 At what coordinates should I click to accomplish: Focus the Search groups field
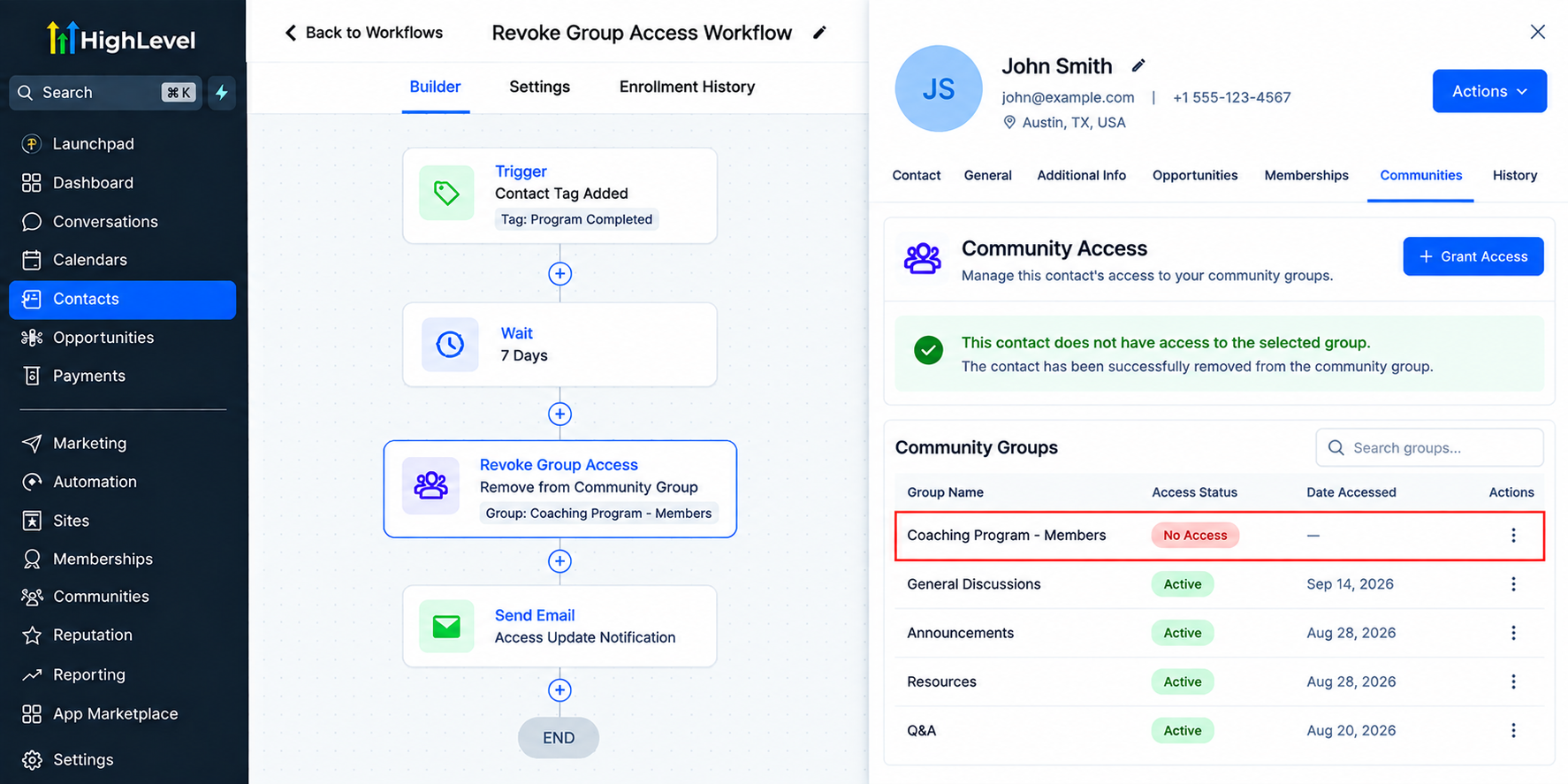coord(1429,448)
